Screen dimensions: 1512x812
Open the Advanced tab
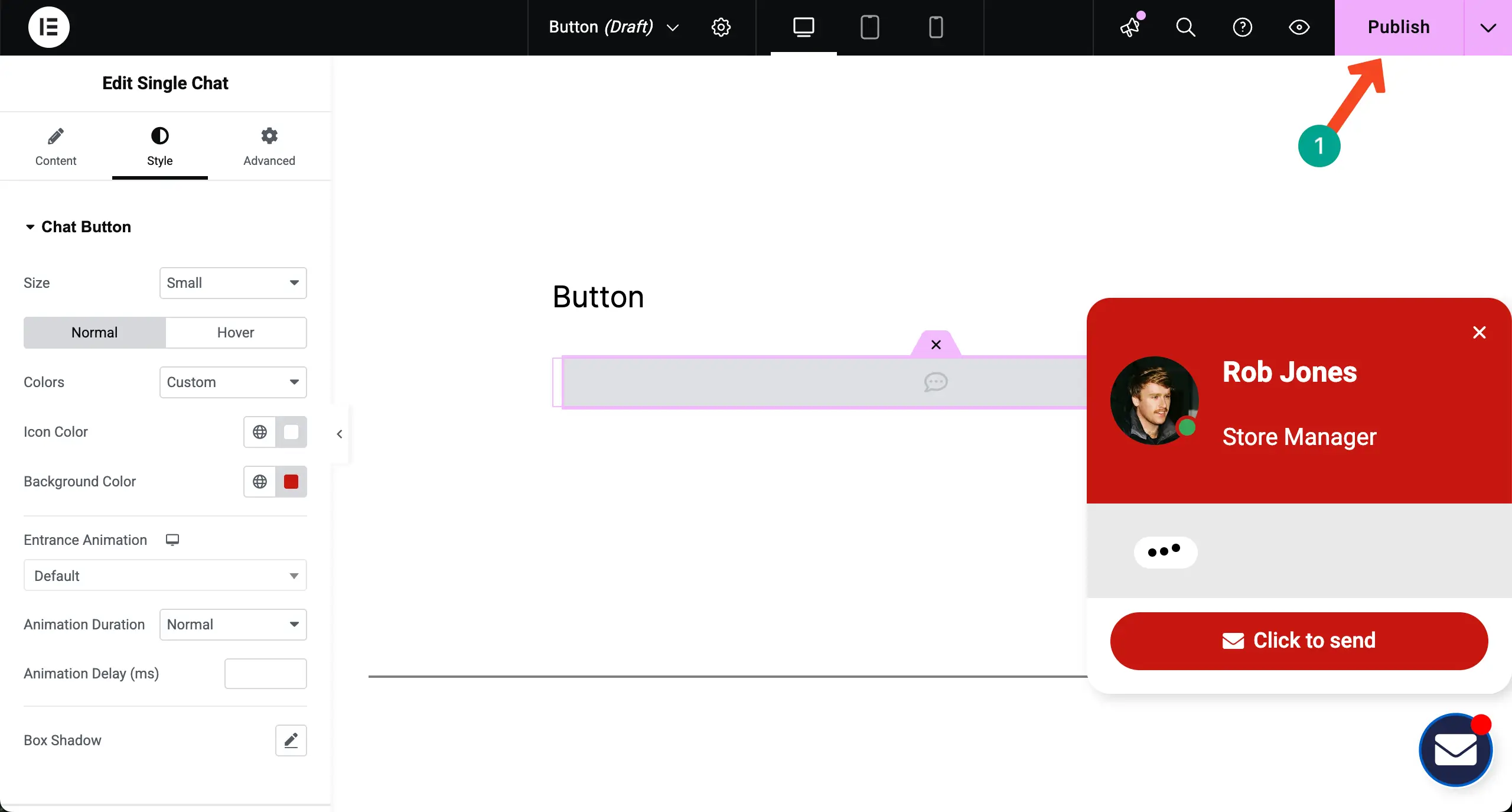pos(269,147)
